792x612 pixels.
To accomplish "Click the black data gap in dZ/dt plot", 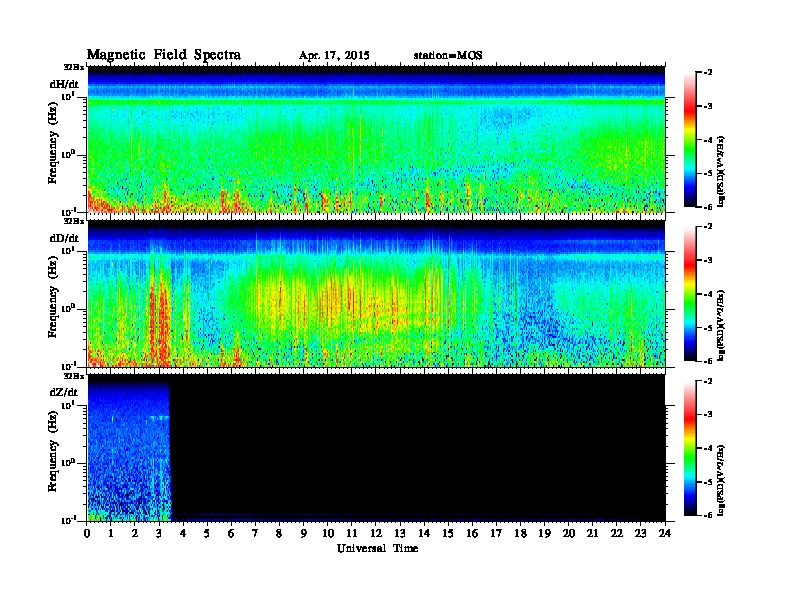I will [x=418, y=447].
